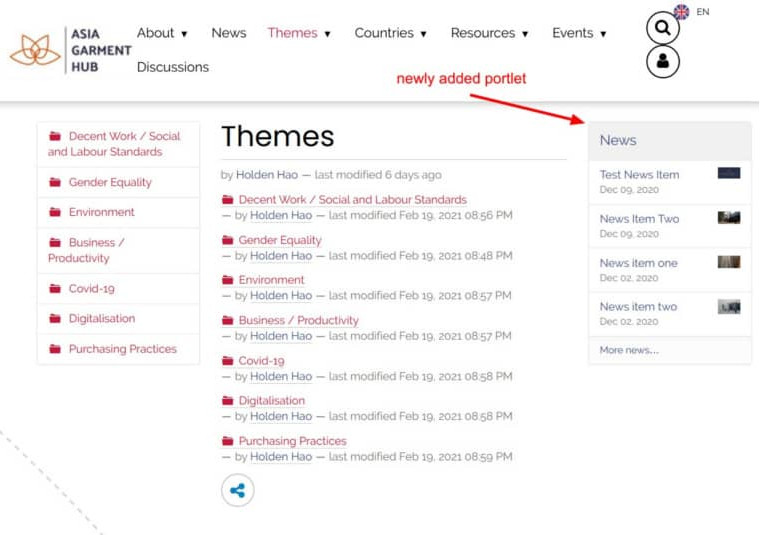This screenshot has width=760, height=535.
Task: Open the Purchasing Practices theme link
Action: point(292,441)
